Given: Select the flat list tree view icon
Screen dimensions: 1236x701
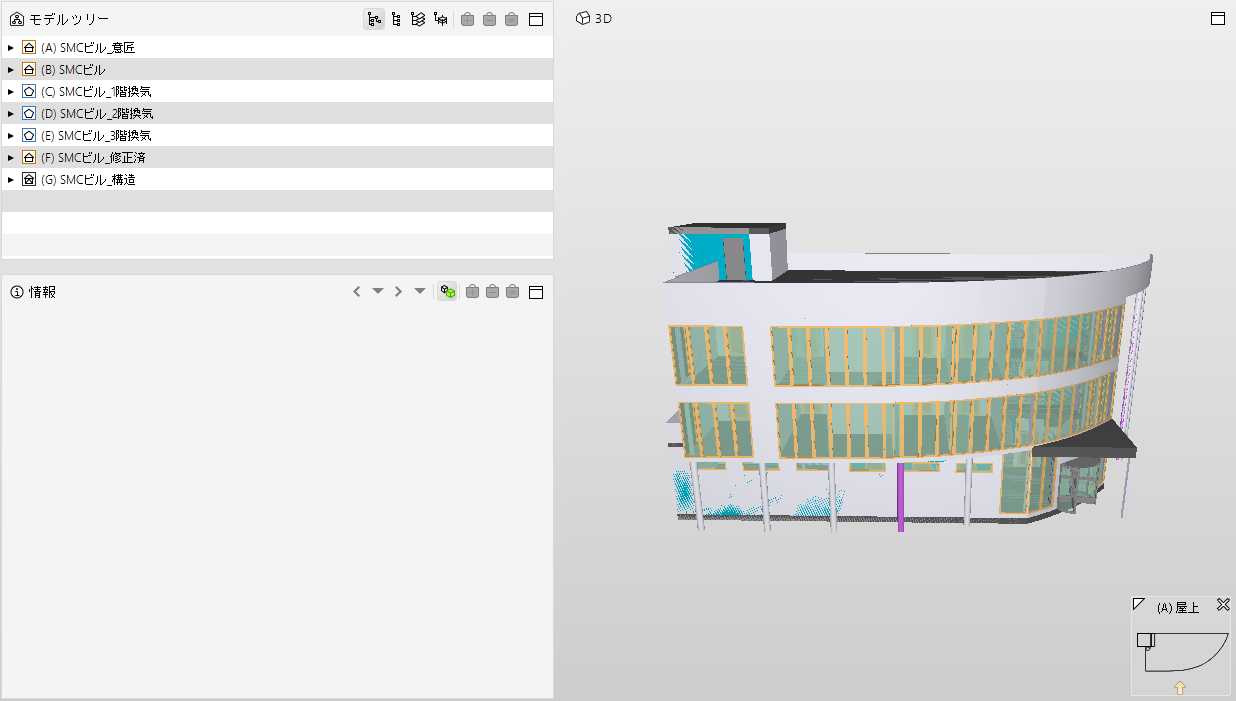Looking at the screenshot, I should click(x=396, y=19).
